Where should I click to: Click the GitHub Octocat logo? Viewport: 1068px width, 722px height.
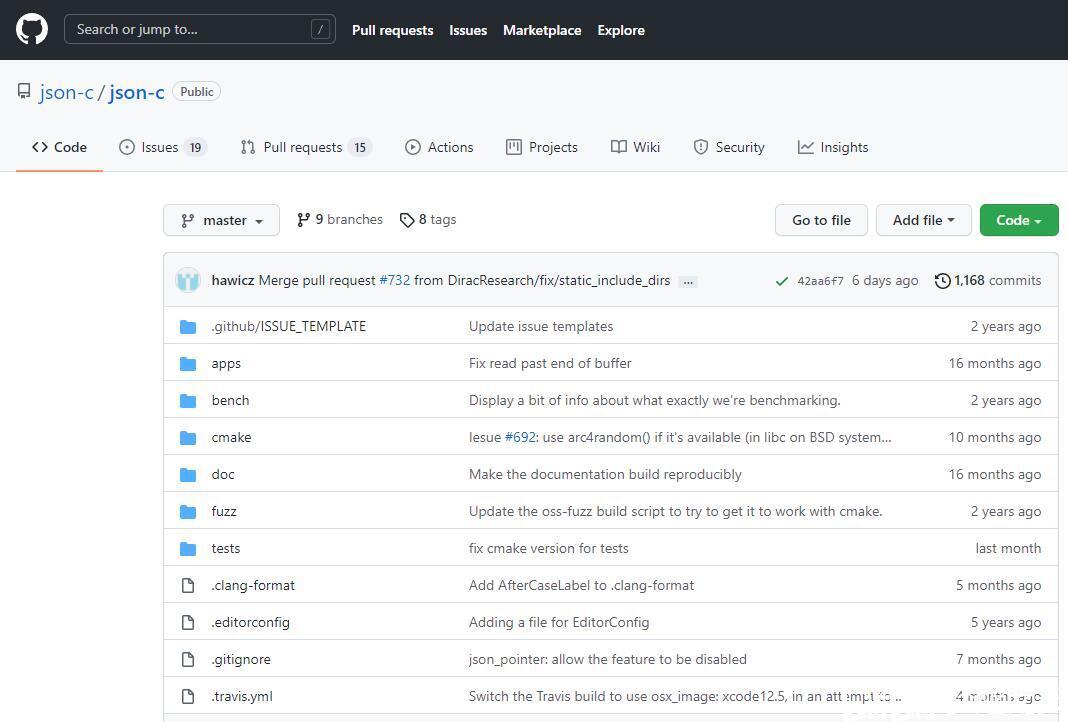pyautogui.click(x=32, y=29)
